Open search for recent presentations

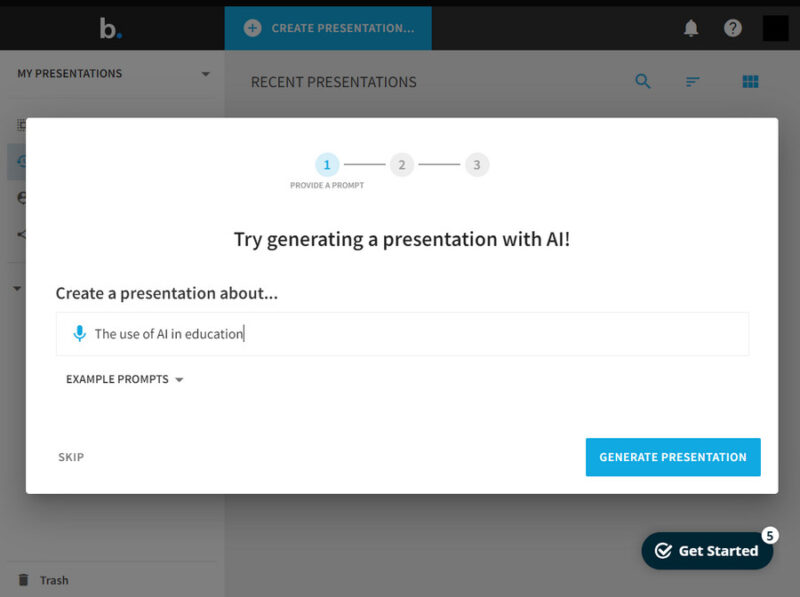(x=643, y=80)
